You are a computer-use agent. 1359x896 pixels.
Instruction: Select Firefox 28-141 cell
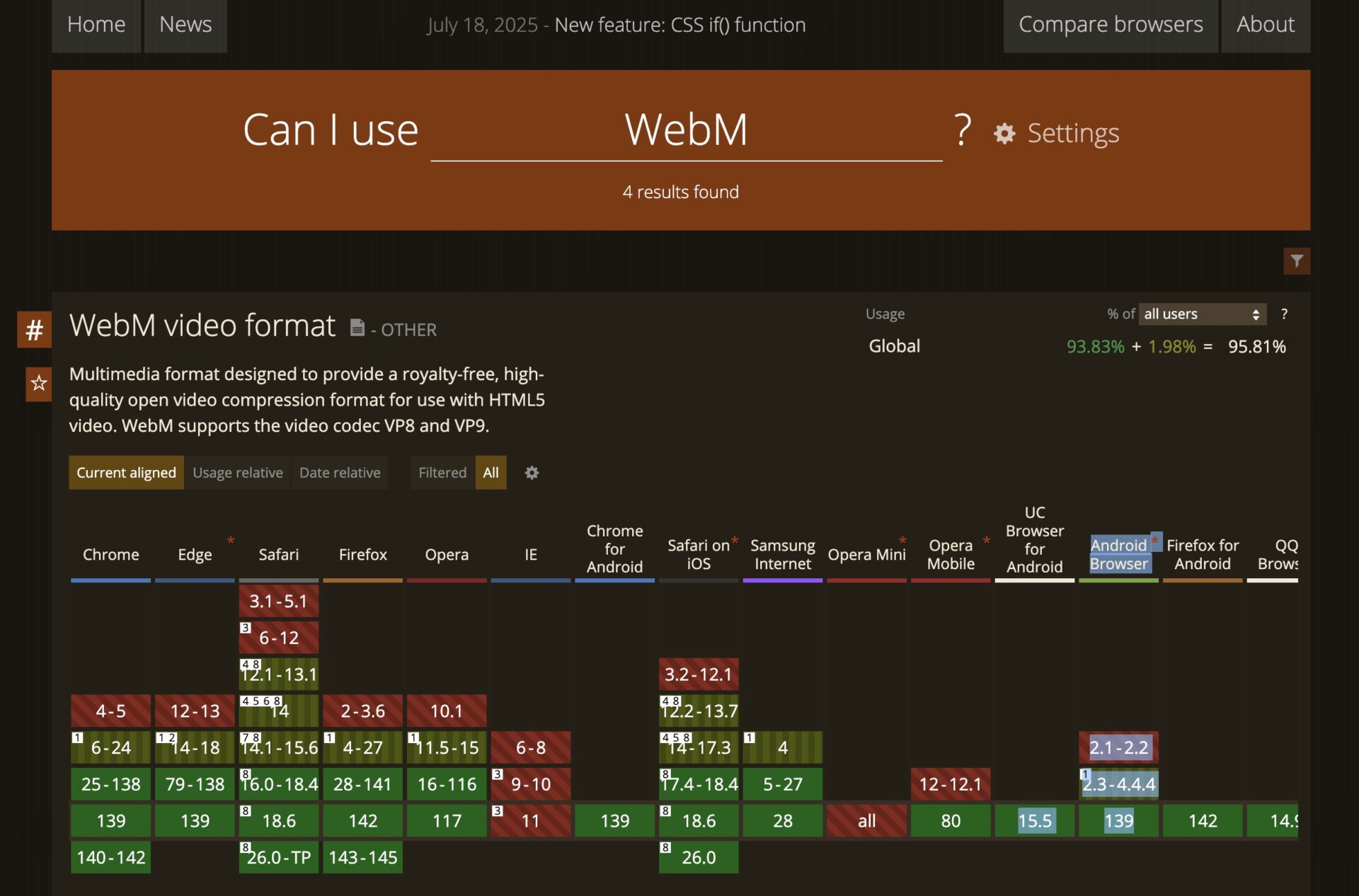point(362,785)
